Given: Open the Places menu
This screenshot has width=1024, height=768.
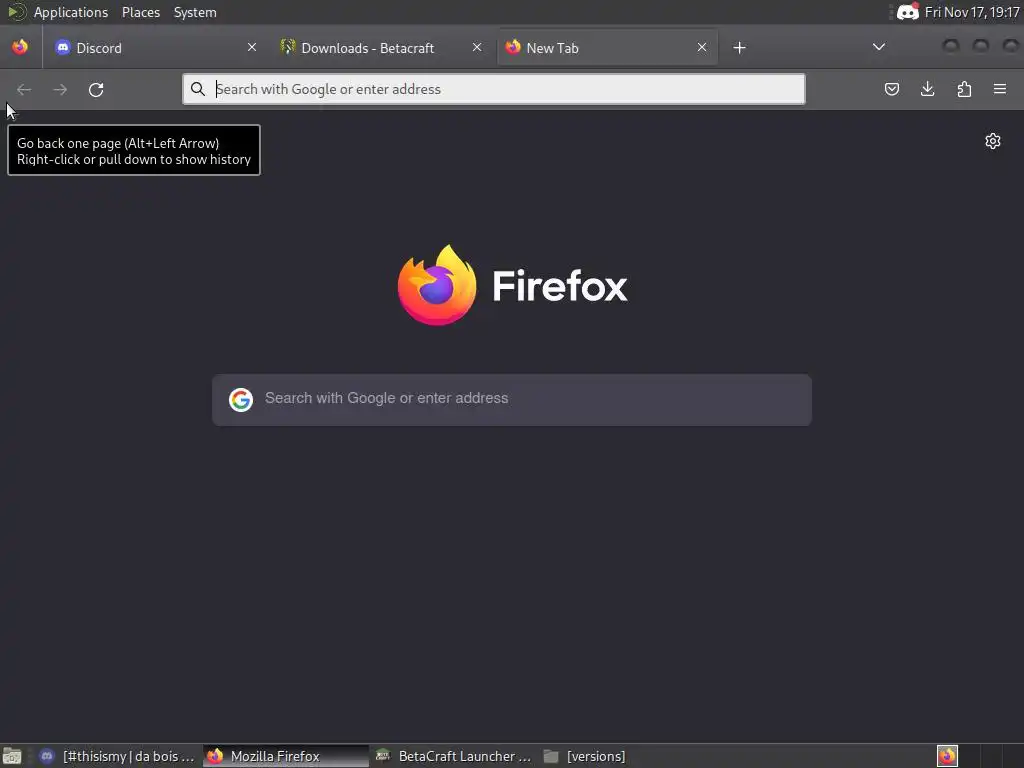Looking at the screenshot, I should click(x=140, y=12).
